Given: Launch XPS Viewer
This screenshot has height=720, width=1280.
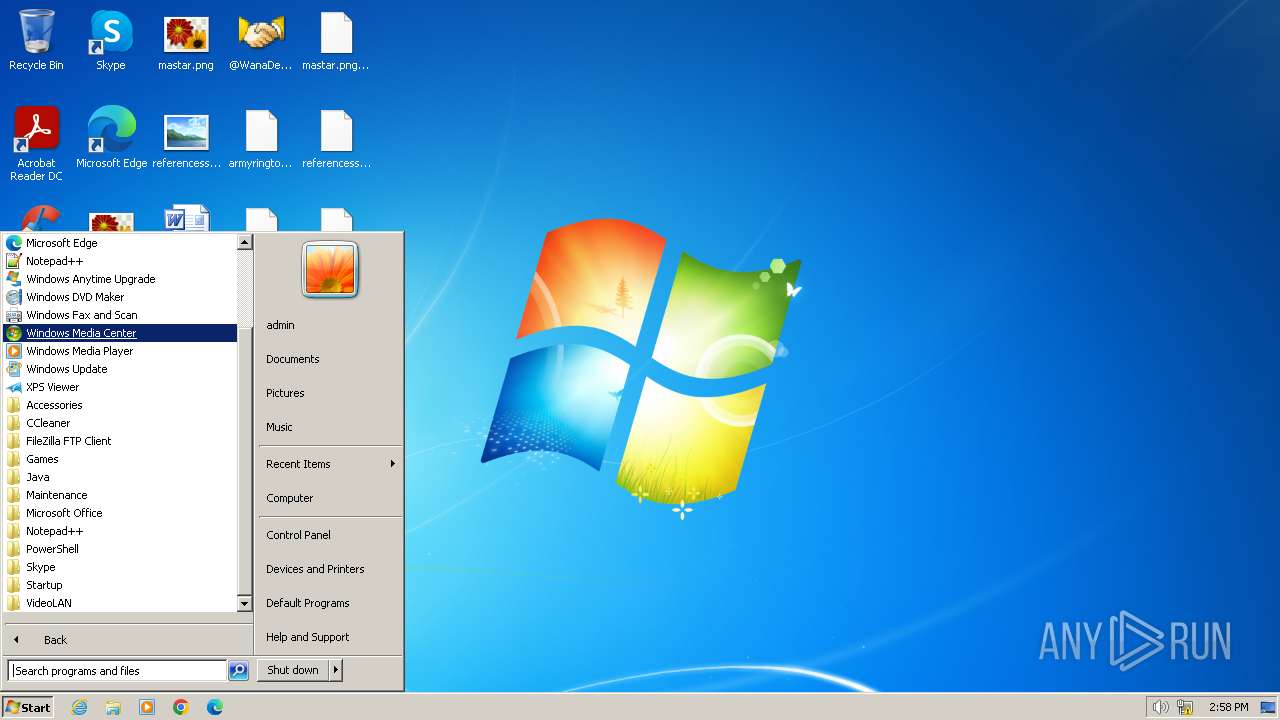Looking at the screenshot, I should 120,387.
